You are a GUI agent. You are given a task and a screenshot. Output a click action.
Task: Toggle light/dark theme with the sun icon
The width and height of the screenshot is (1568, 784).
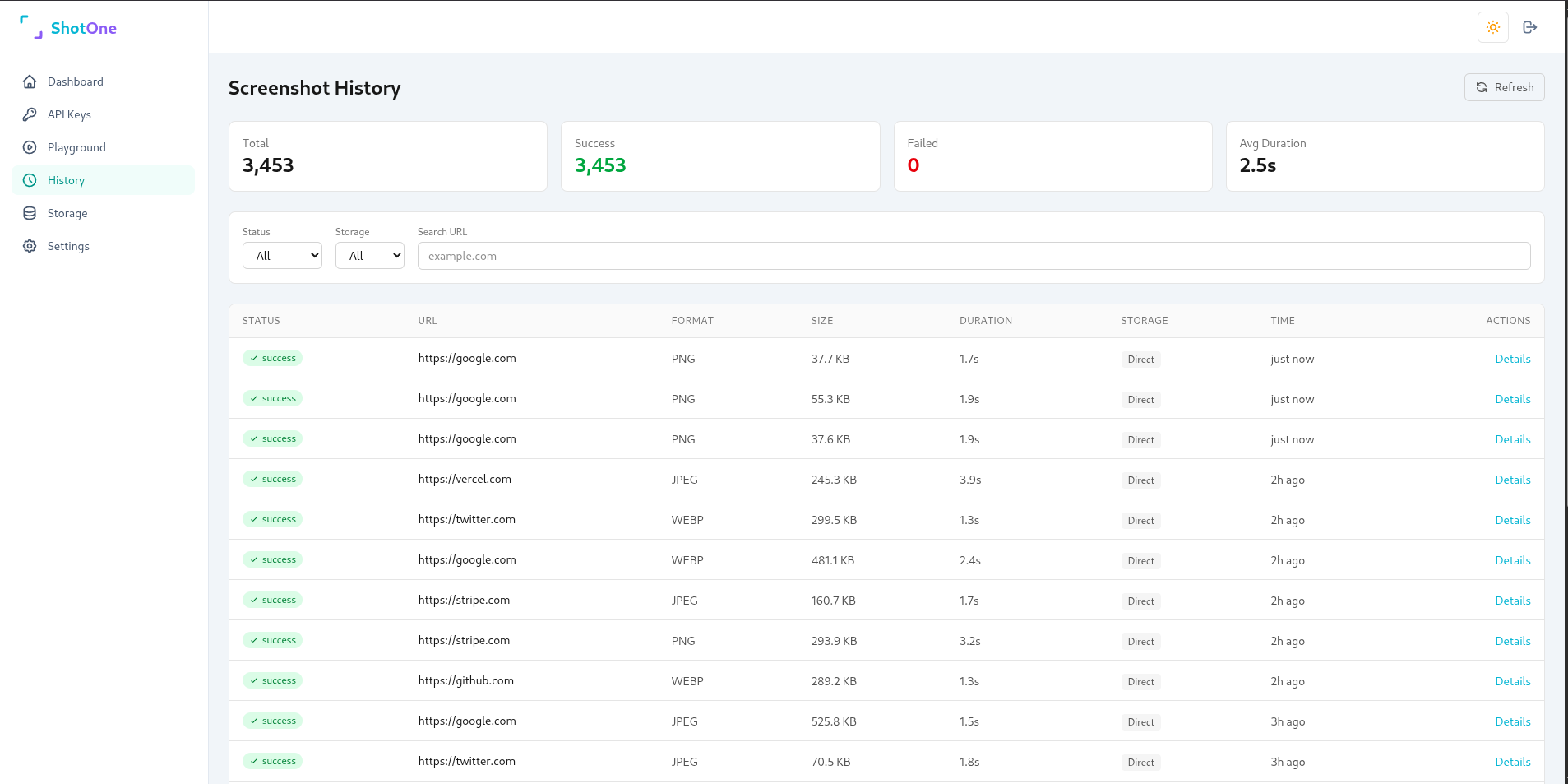click(1492, 27)
